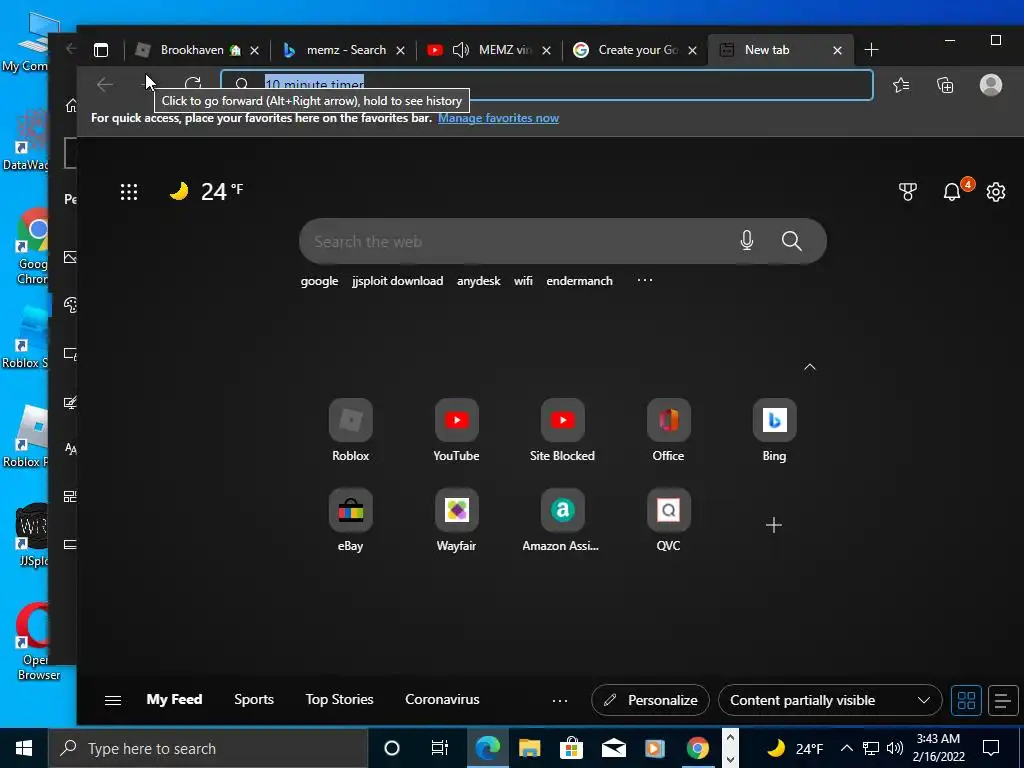Screen dimensions: 1024x768
Task: Open Google Chrome from the taskbar
Action: click(697, 748)
